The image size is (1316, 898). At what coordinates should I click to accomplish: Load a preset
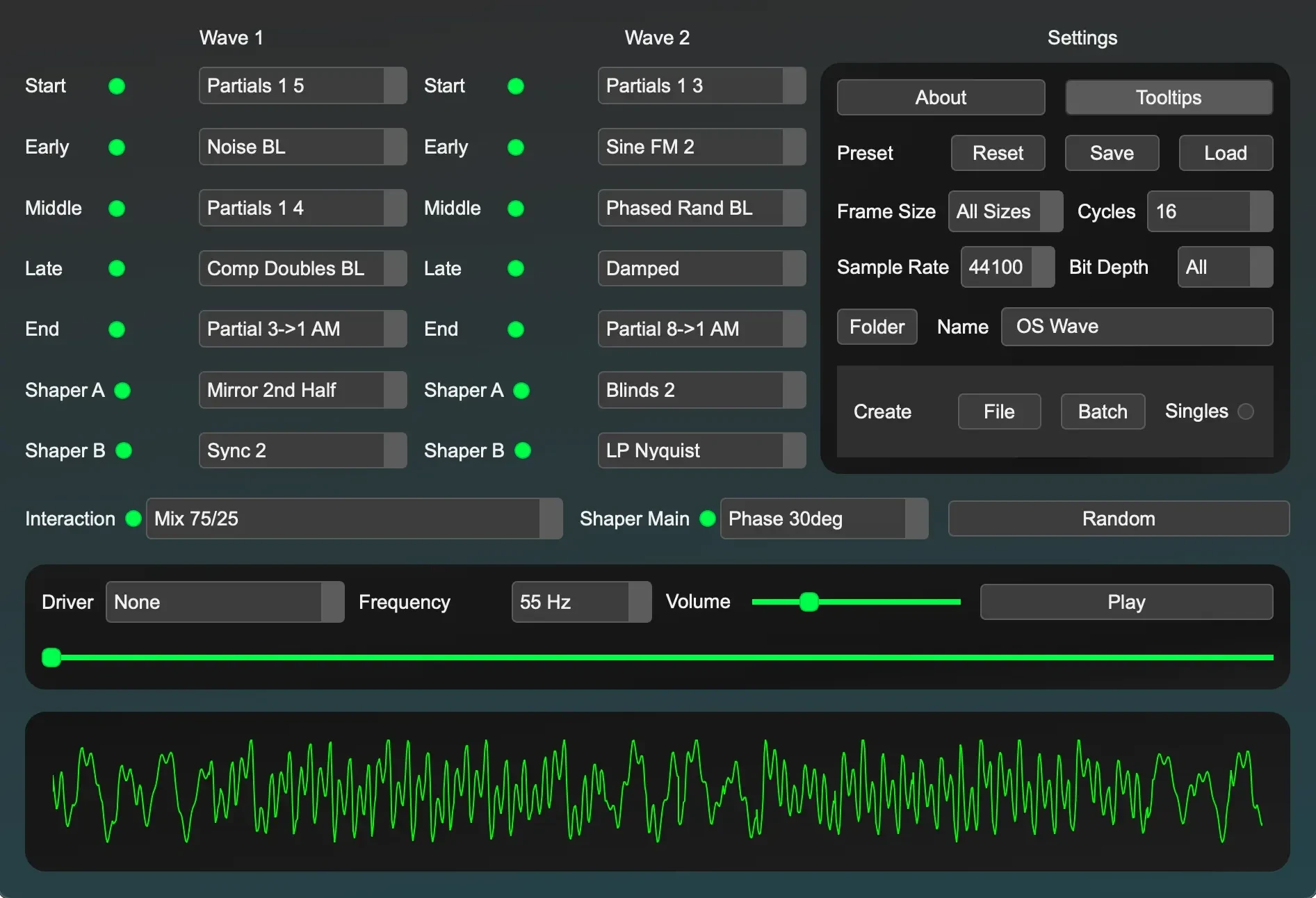coord(1226,153)
